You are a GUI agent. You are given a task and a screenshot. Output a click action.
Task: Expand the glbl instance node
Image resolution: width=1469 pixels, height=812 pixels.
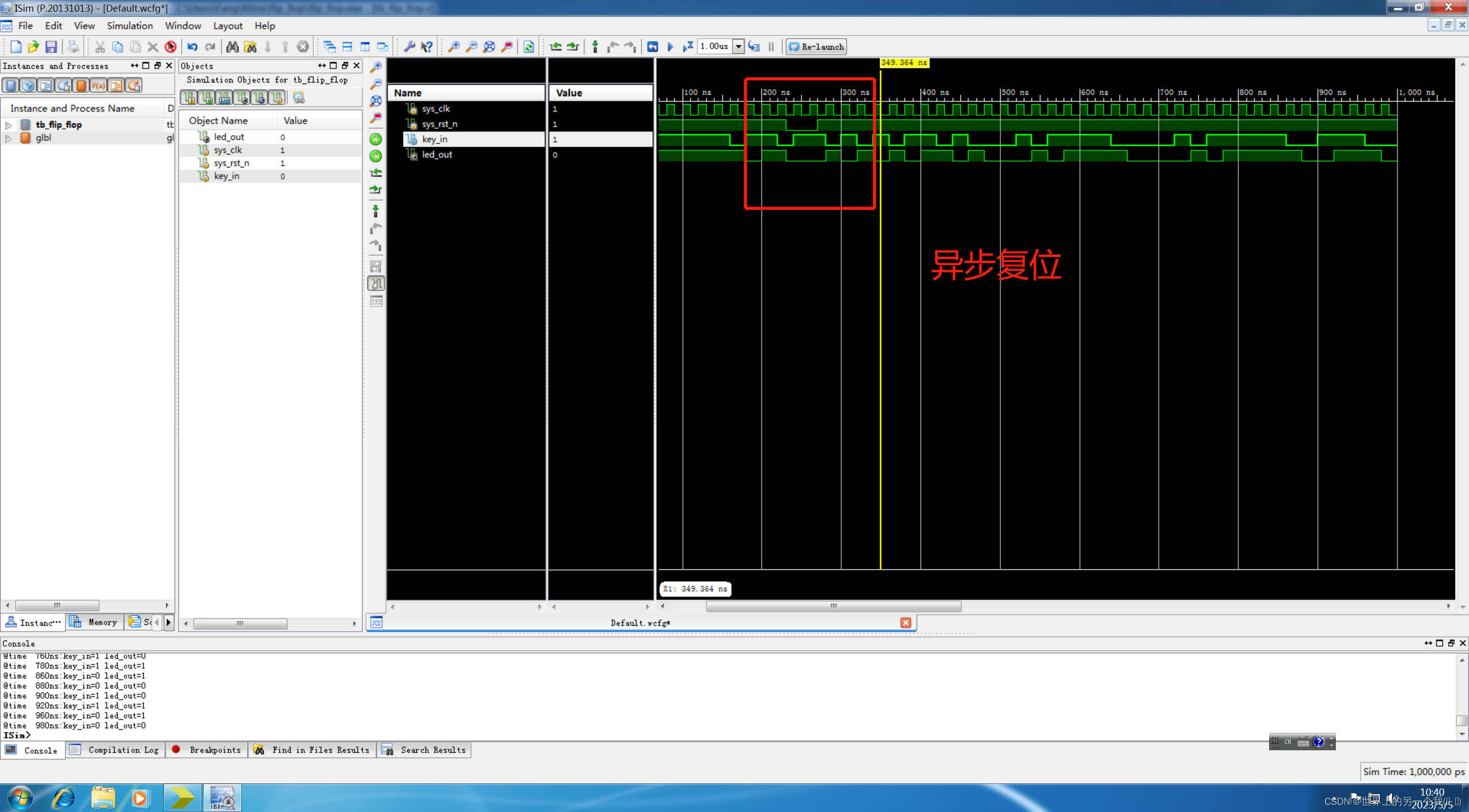pos(9,138)
